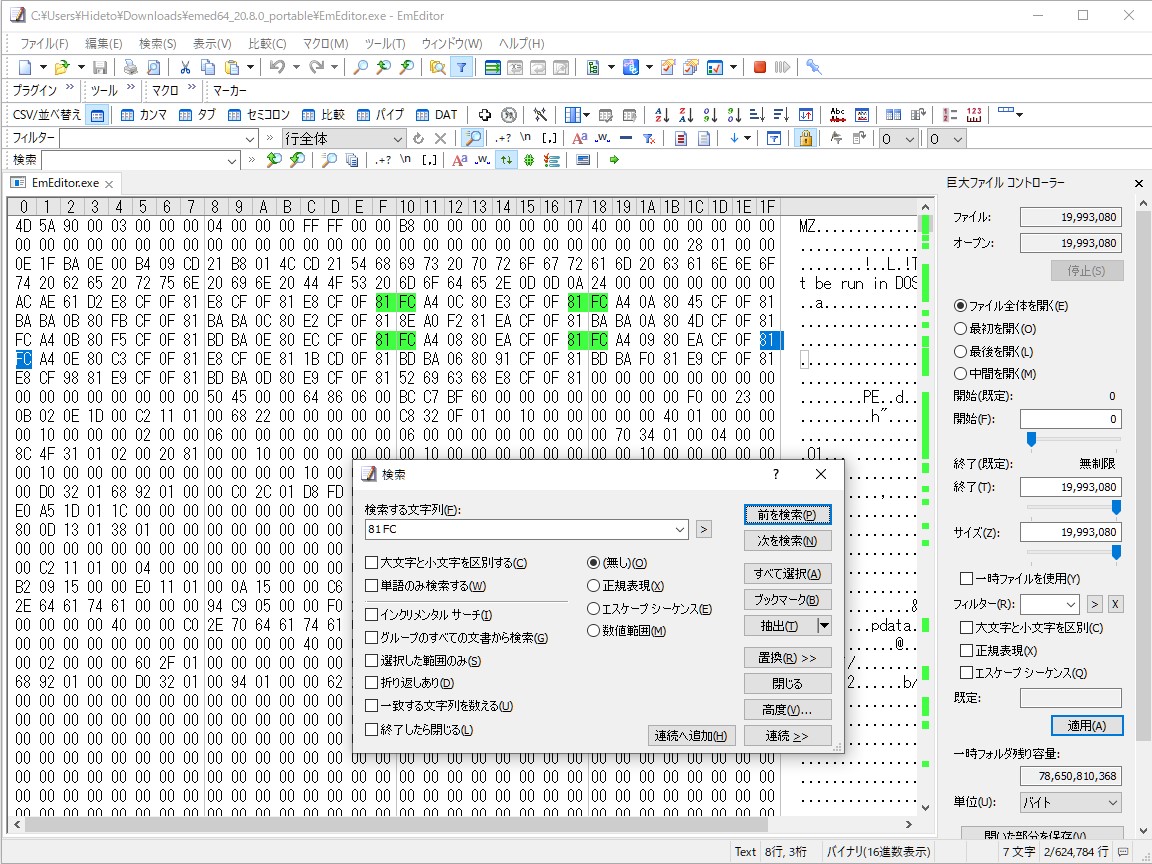The image size is (1152, 864).
Task: Click the Sort Z to A icon
Action: point(686,115)
